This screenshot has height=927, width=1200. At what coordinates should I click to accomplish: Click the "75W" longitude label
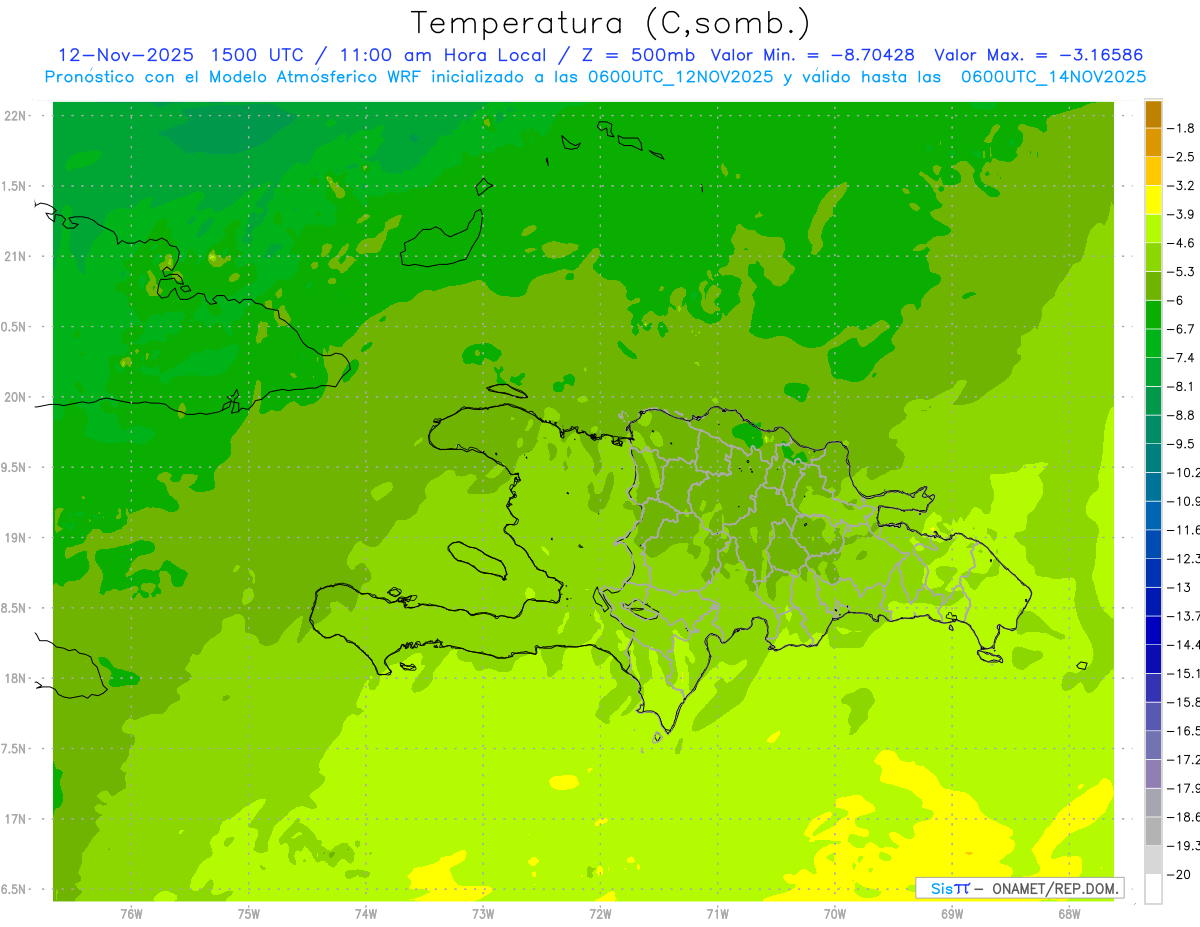(249, 914)
